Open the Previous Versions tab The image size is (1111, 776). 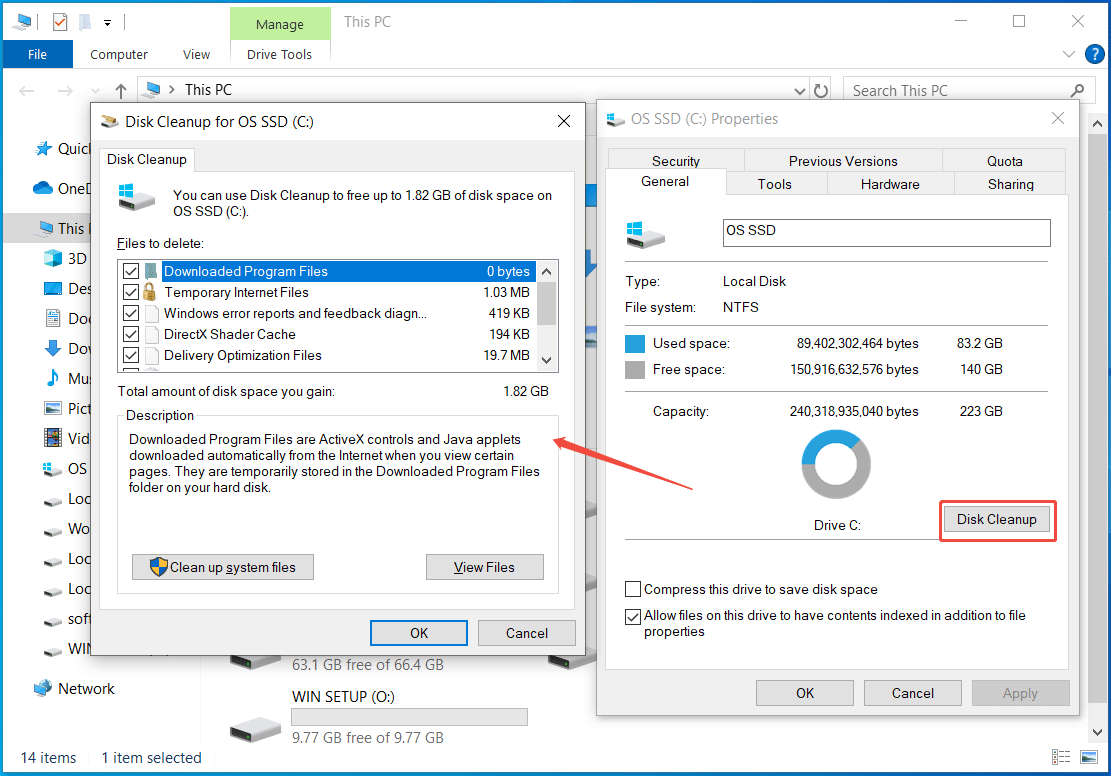(842, 161)
